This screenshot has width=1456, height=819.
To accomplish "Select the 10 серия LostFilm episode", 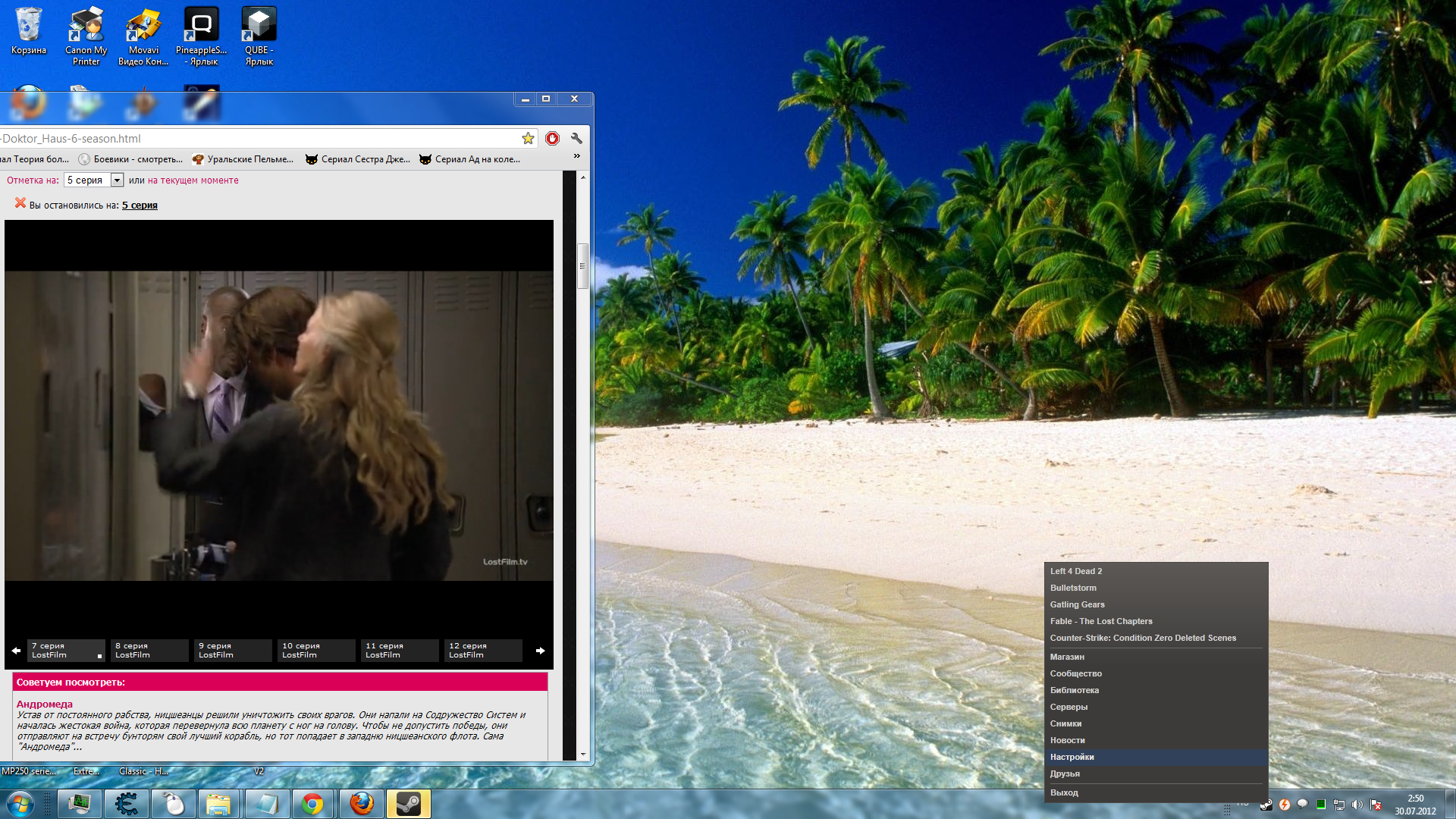I will (x=317, y=651).
